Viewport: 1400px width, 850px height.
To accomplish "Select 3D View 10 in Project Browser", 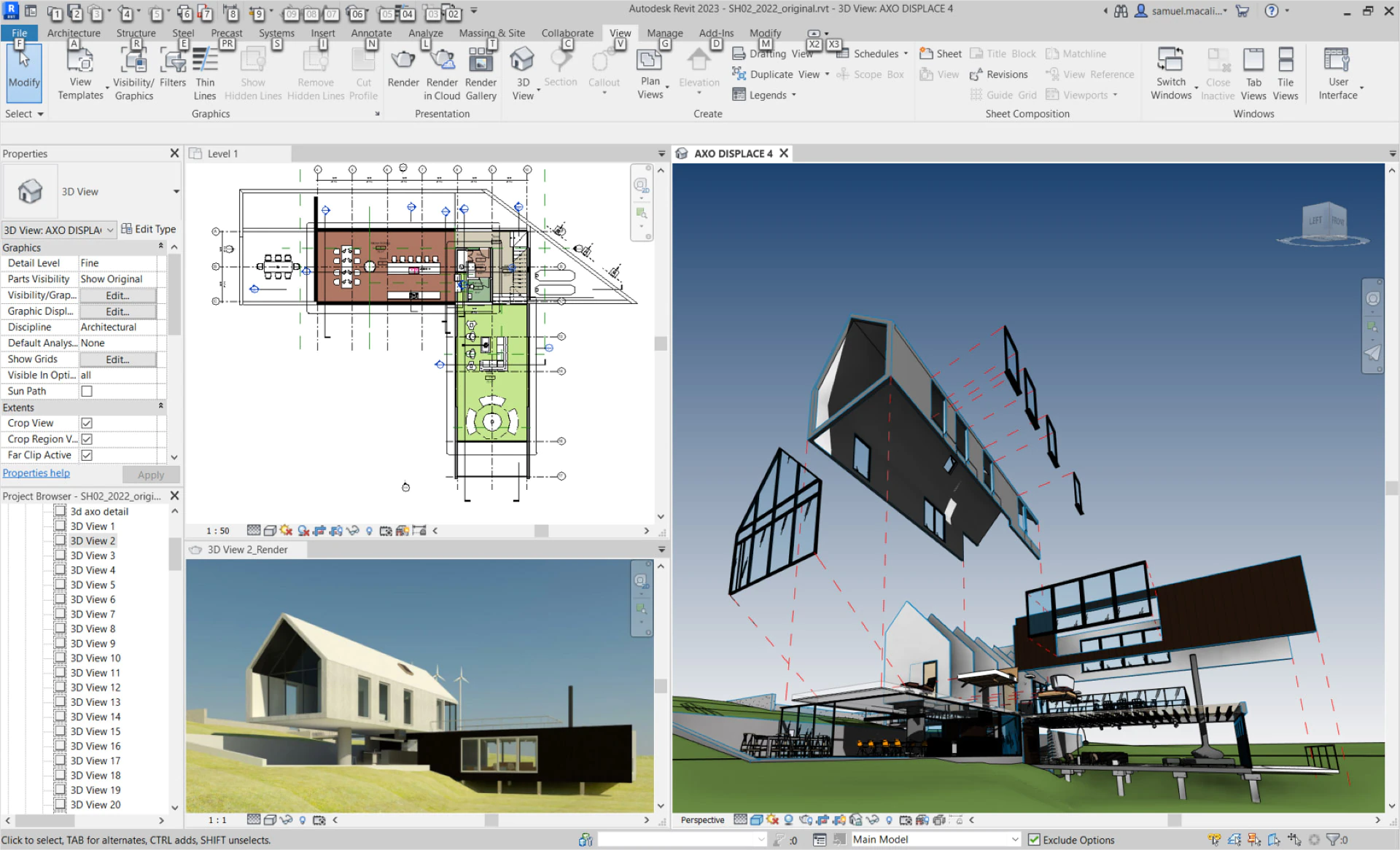I will tap(96, 658).
